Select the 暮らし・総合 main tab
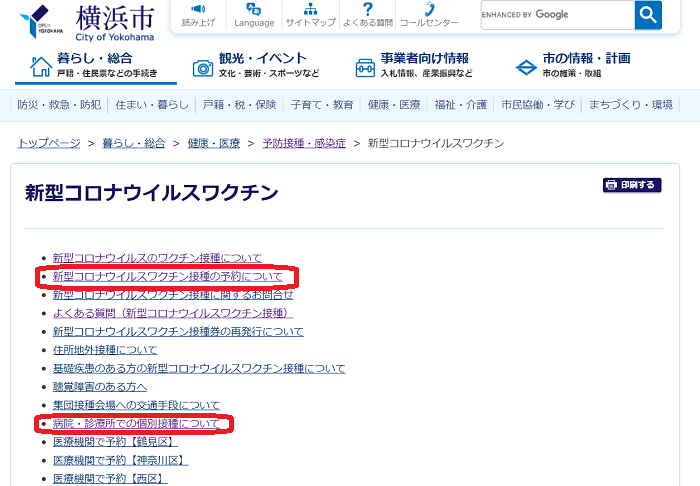700x486 pixels. coord(96,65)
